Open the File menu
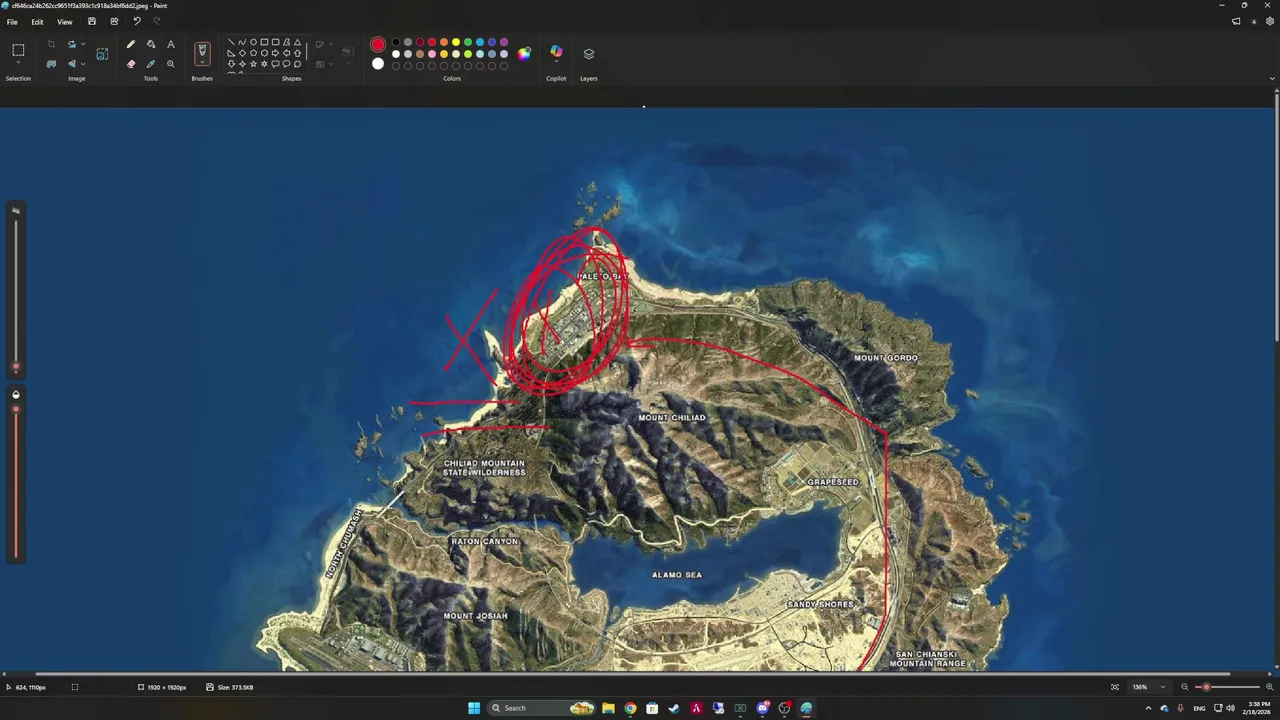 click(12, 21)
